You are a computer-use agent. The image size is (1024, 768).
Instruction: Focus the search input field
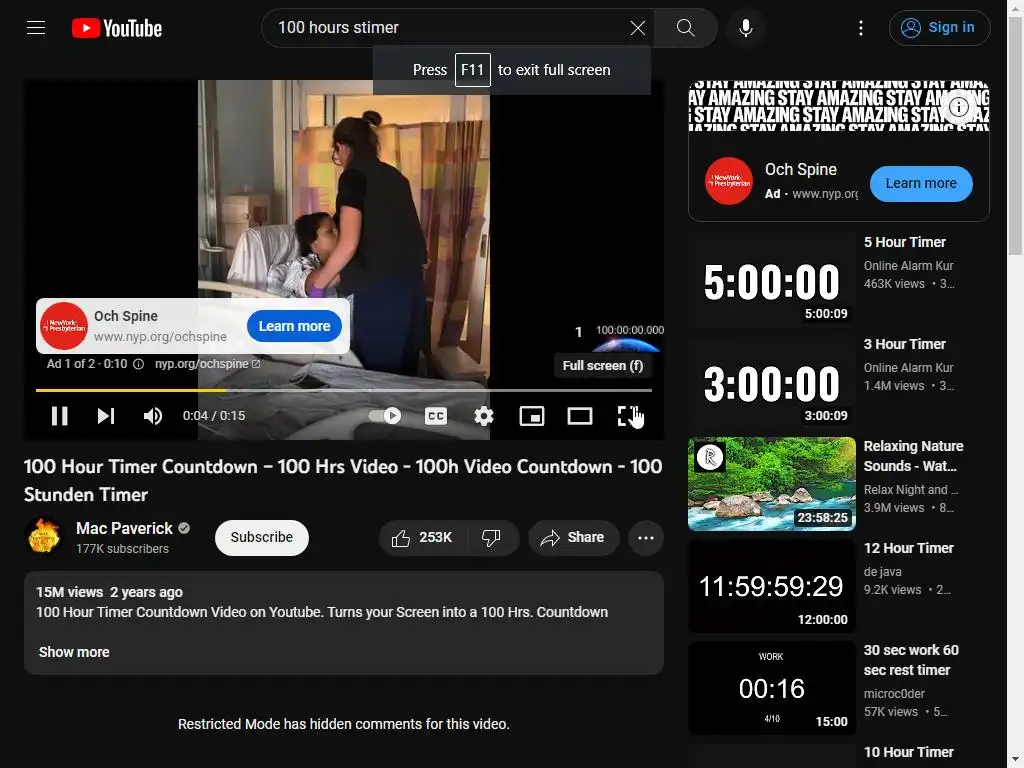[x=451, y=27]
